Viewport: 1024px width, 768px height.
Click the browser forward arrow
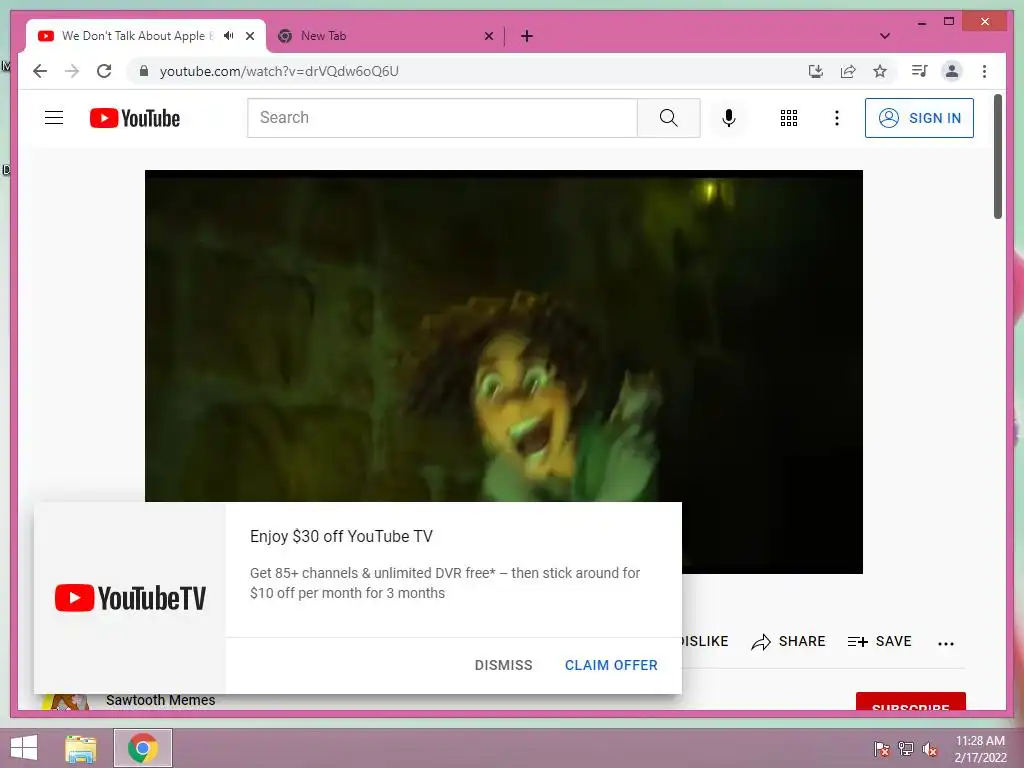pos(72,71)
